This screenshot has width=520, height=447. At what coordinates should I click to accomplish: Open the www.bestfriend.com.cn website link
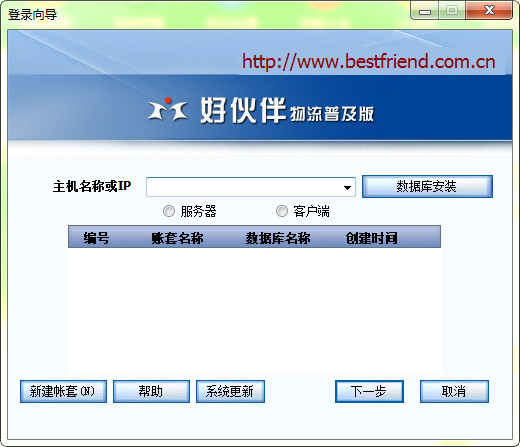coord(369,62)
